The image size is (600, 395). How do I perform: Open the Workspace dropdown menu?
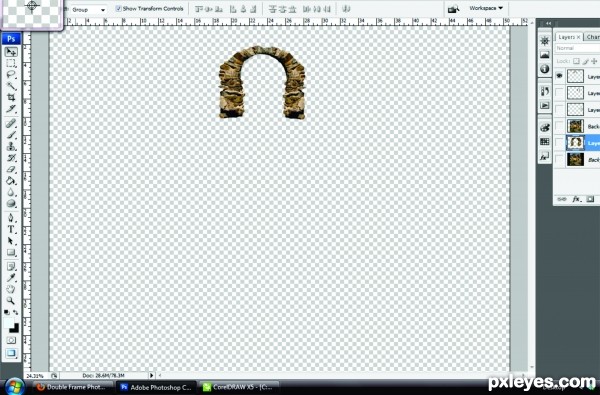[x=486, y=8]
